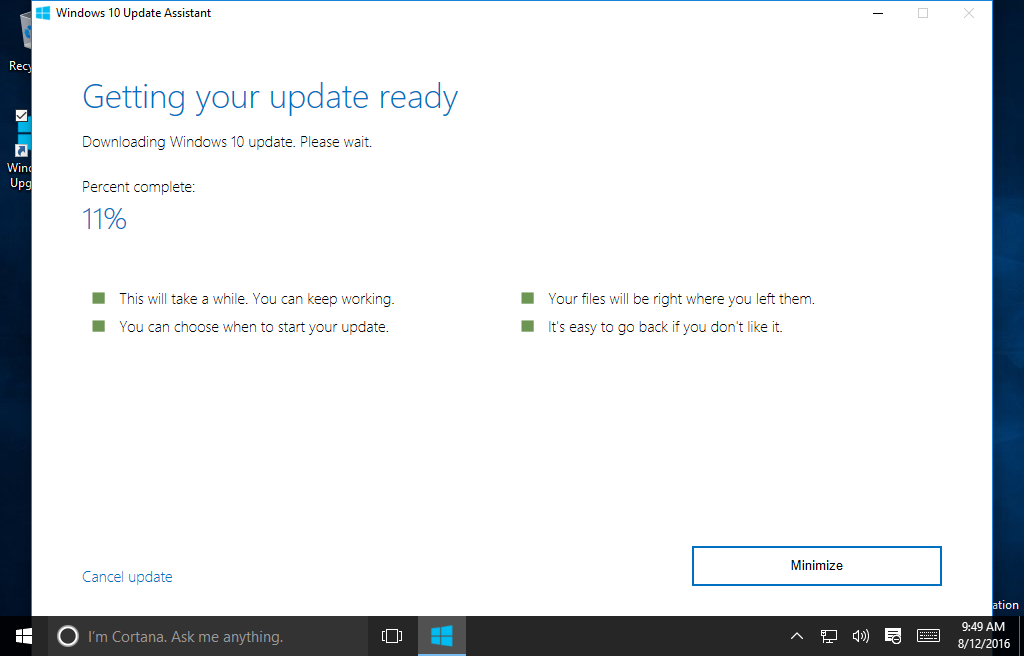Click the clock showing 9:49 AM

[x=983, y=627]
